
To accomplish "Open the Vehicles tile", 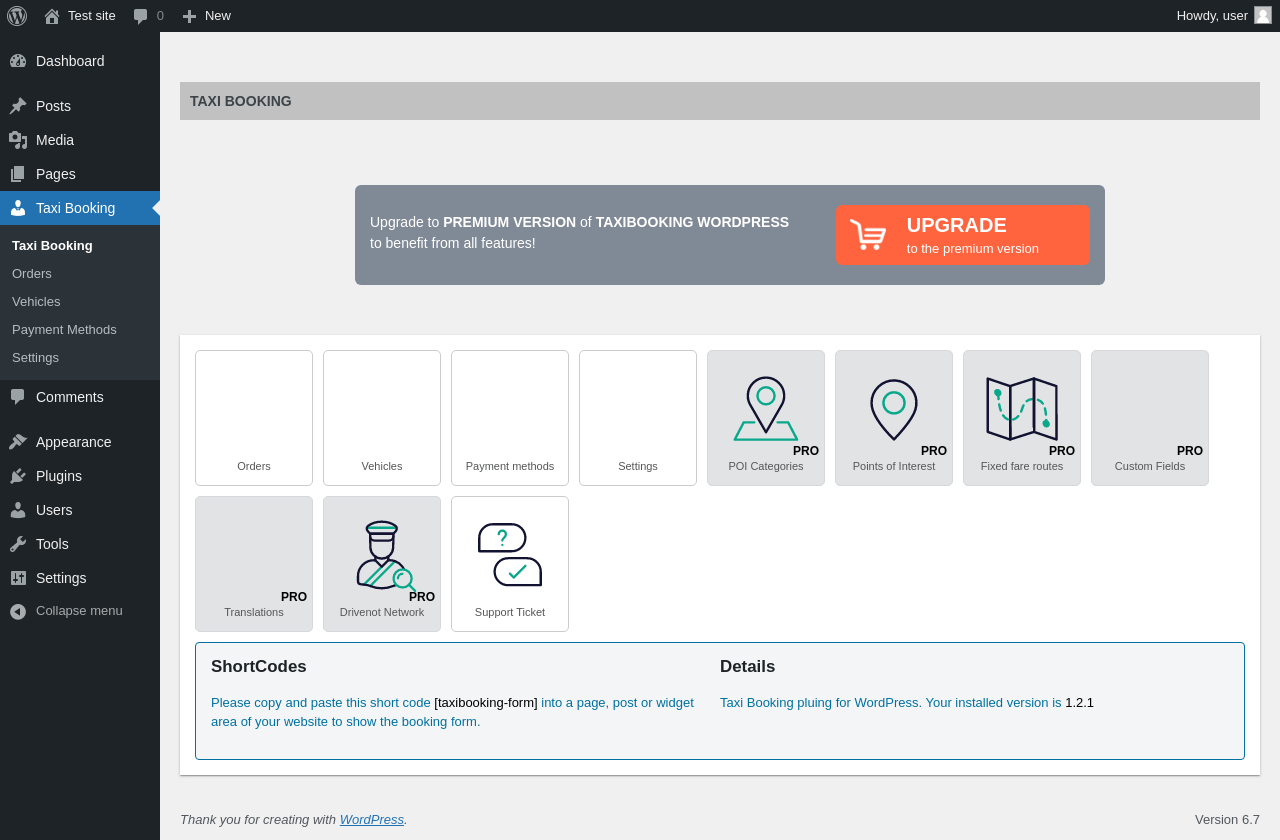I will tap(382, 418).
